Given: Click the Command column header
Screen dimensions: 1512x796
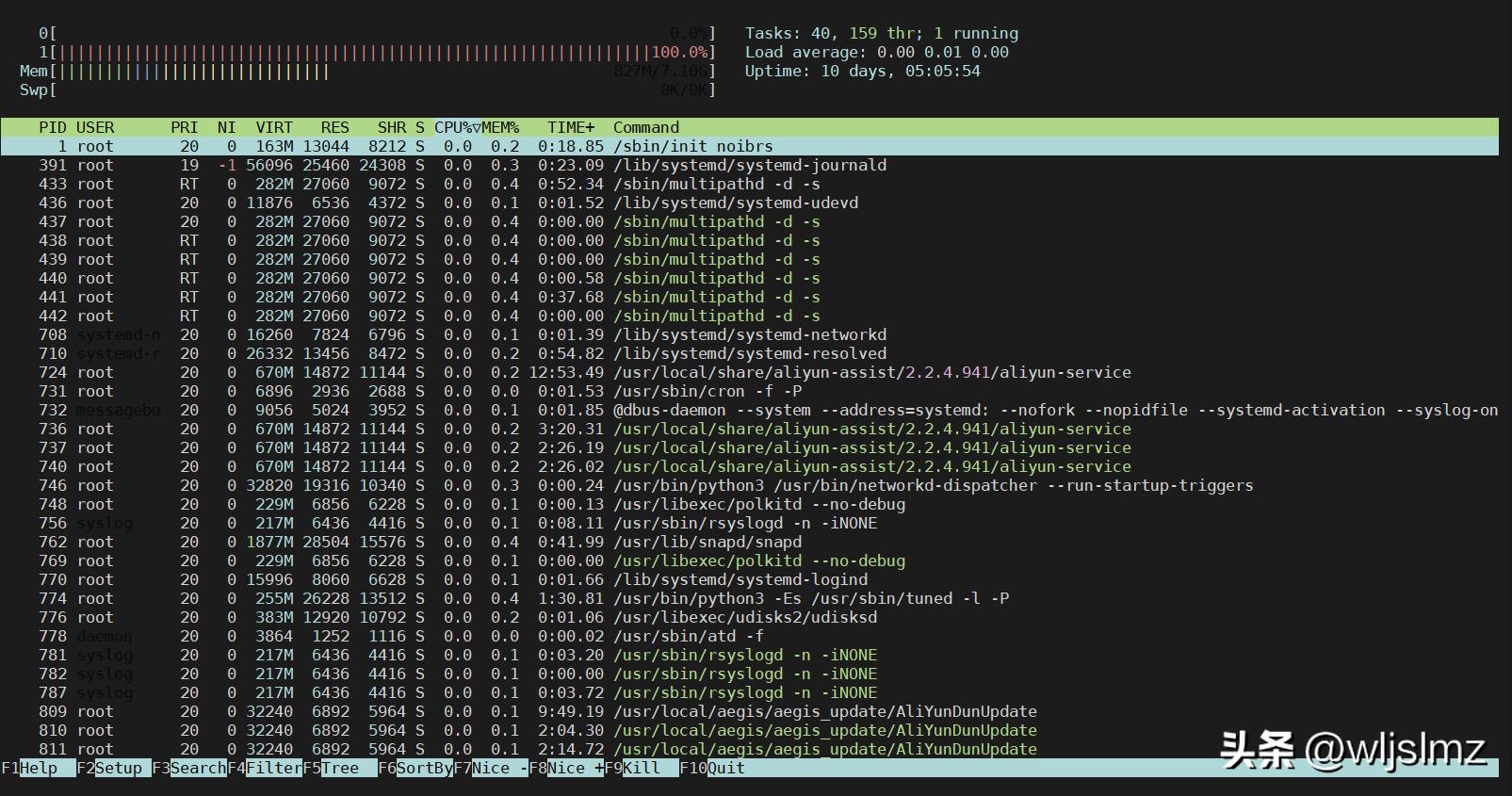Looking at the screenshot, I should pyautogui.click(x=646, y=127).
